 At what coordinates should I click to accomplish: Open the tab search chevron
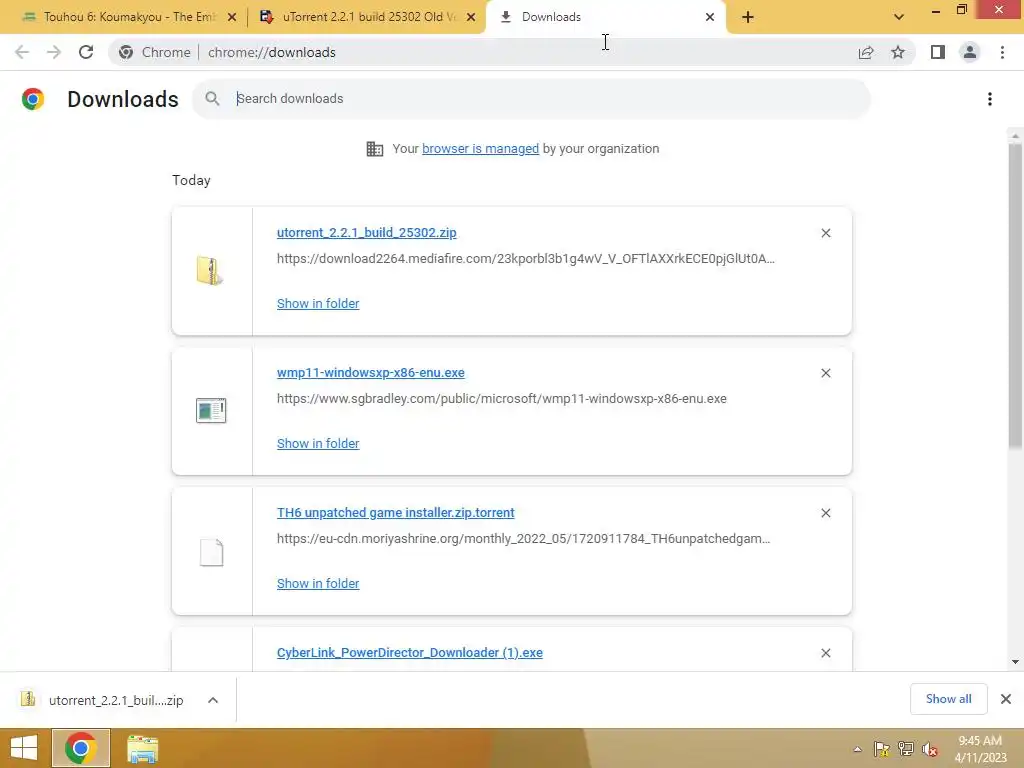coord(899,17)
